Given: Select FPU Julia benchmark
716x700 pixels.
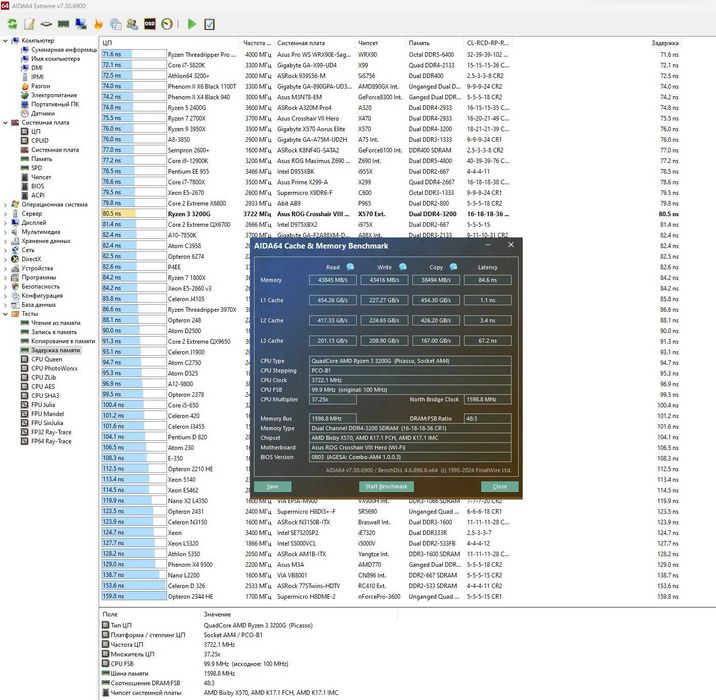Looking at the screenshot, I should 43,405.
